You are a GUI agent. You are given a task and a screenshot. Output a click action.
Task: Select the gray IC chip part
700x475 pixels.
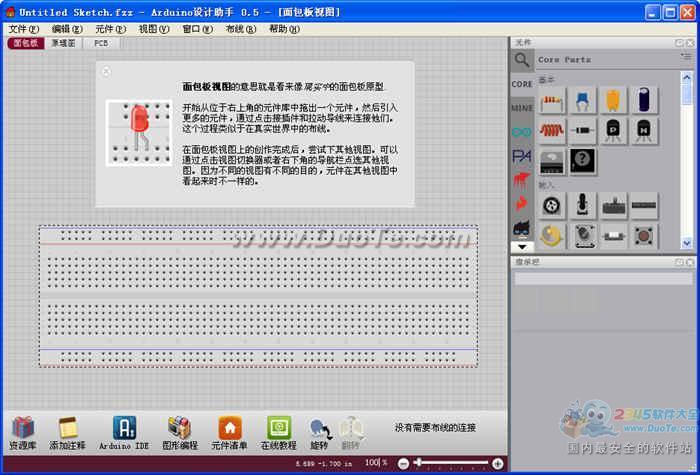(x=552, y=162)
